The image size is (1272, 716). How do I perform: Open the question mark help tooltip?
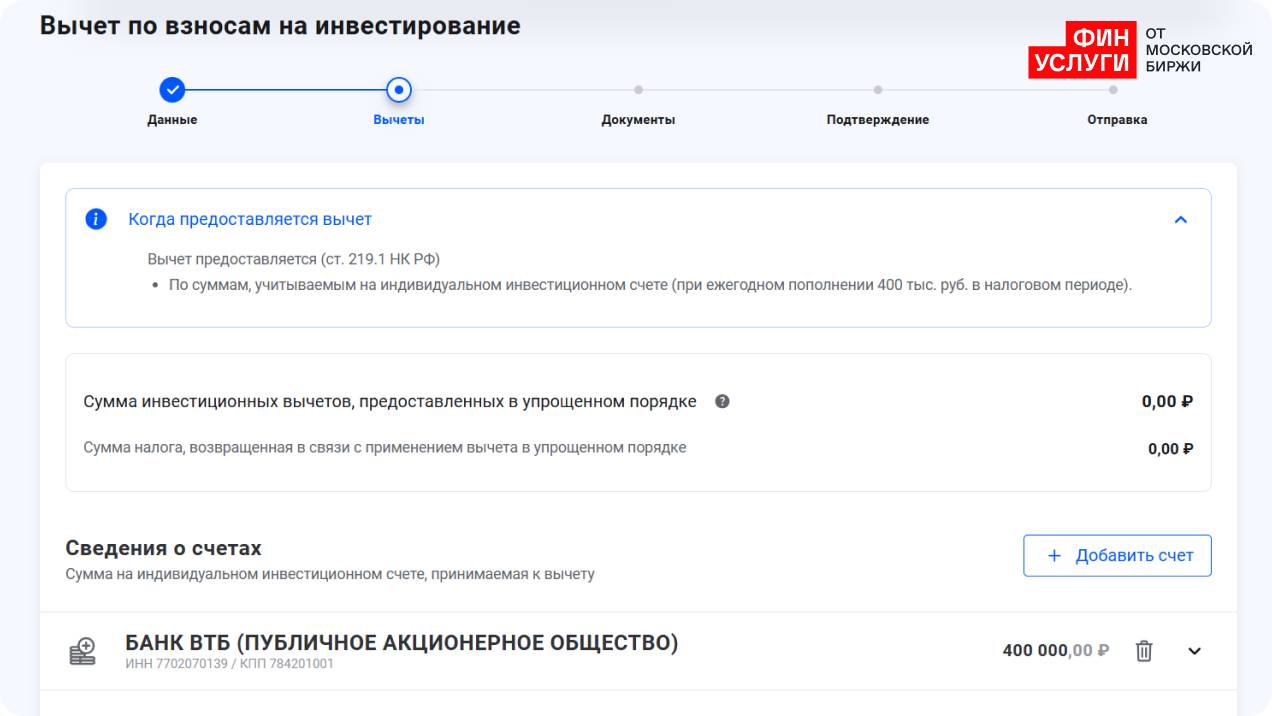click(x=722, y=402)
